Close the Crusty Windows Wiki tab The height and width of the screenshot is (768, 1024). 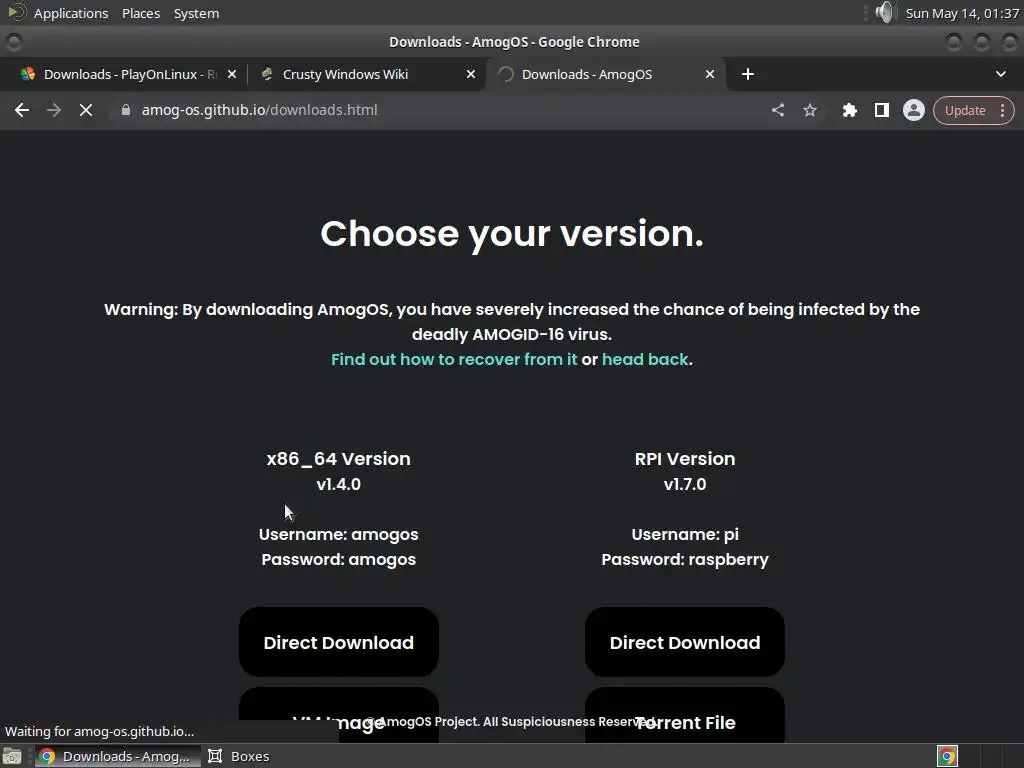coord(471,74)
